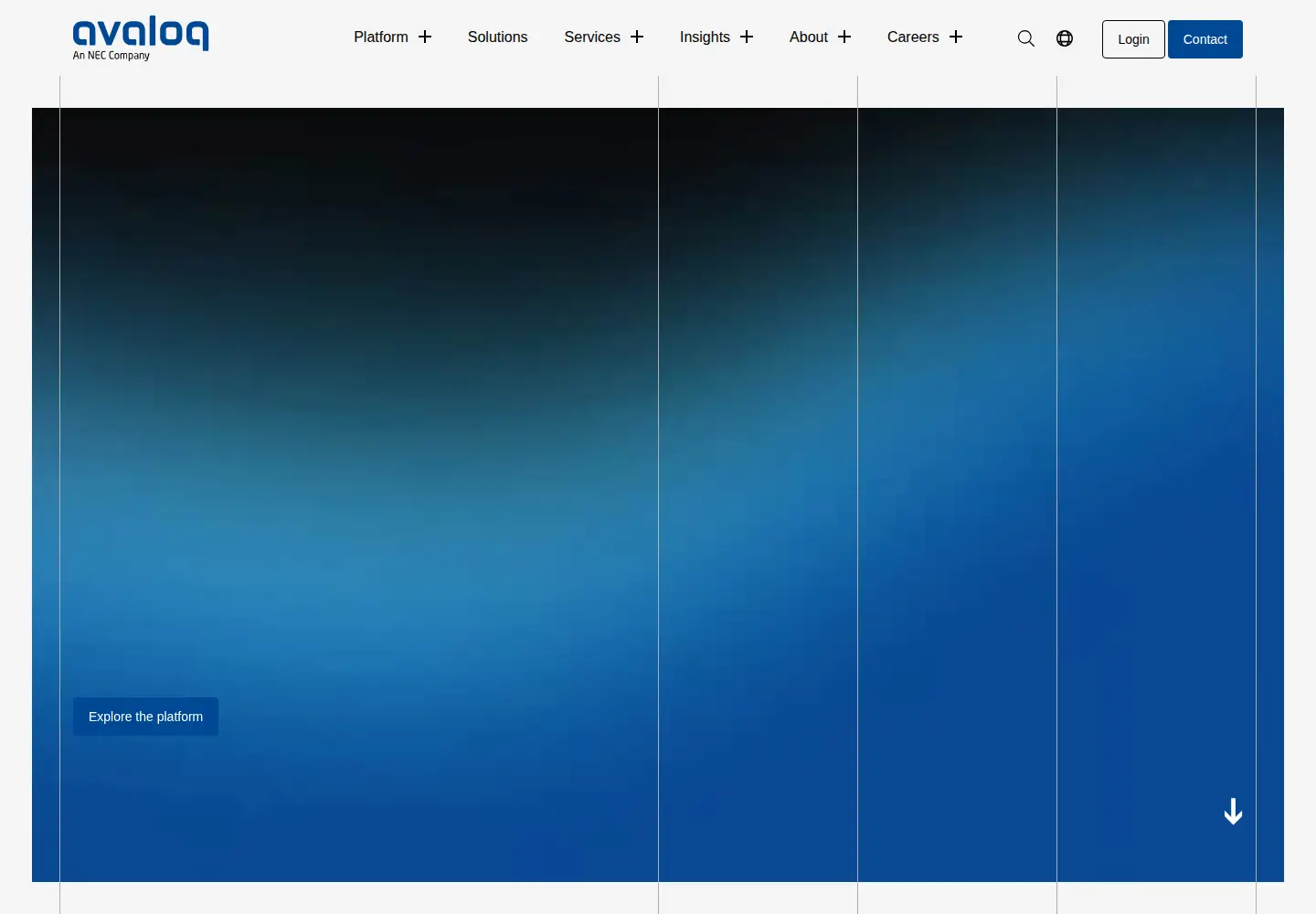Expand the Careers menu plus icon
The image size is (1316, 914).
point(956,37)
